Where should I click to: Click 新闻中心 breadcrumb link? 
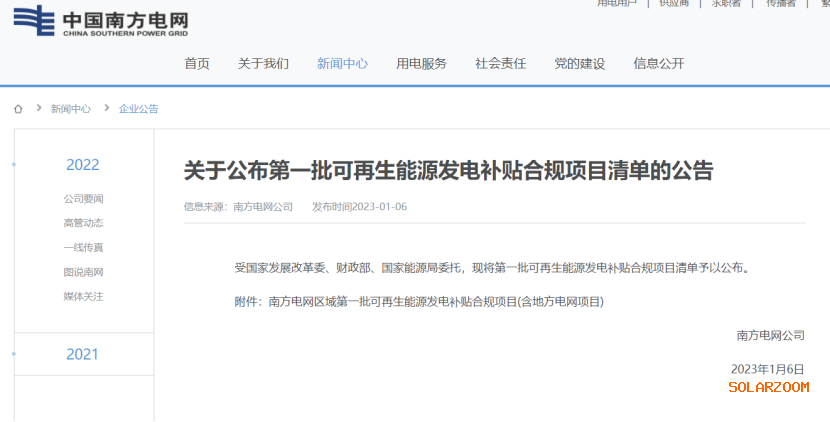coord(71,108)
